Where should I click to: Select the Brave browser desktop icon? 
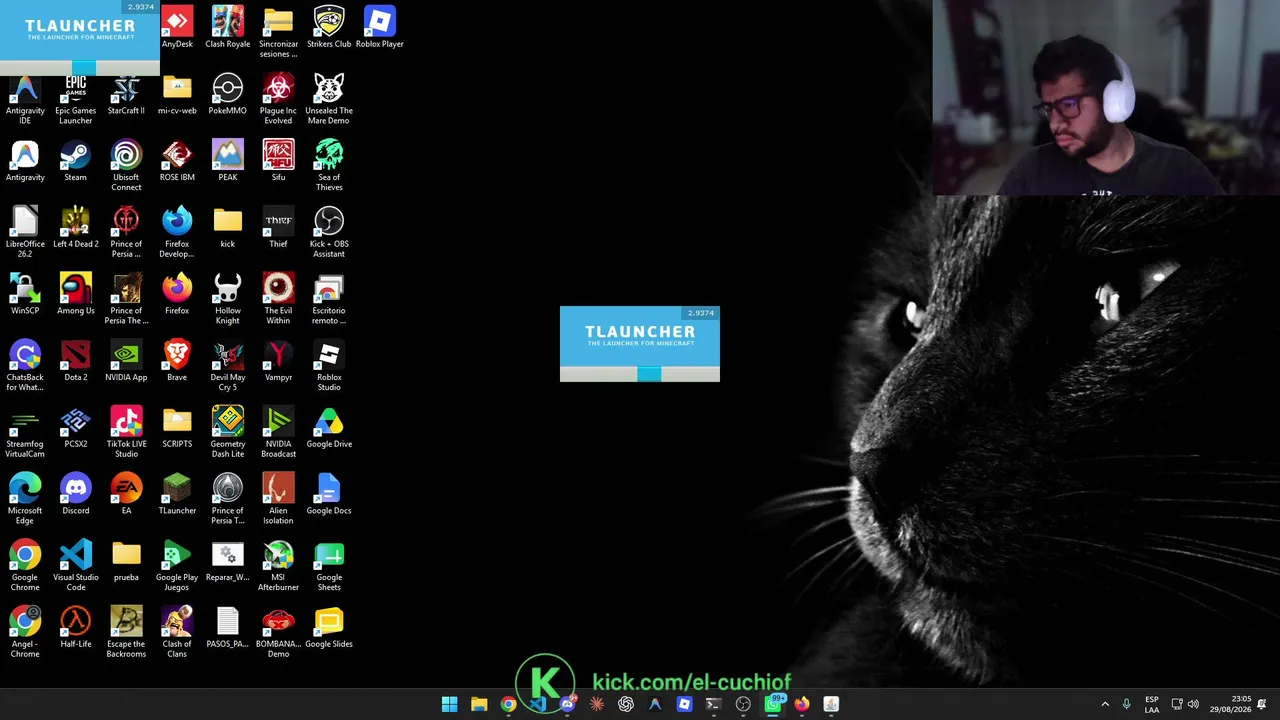pos(177,362)
